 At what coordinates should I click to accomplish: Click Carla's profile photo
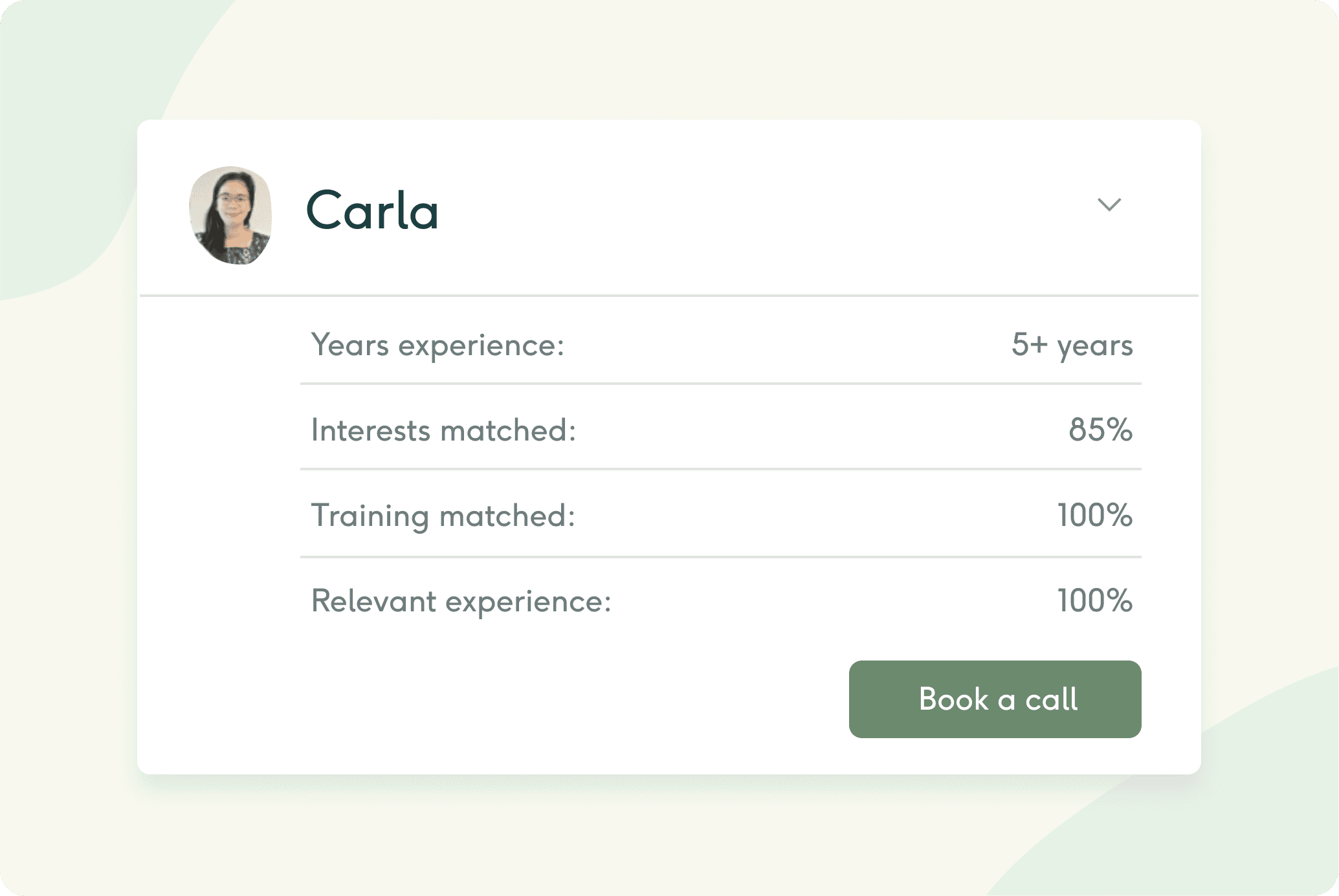(230, 215)
